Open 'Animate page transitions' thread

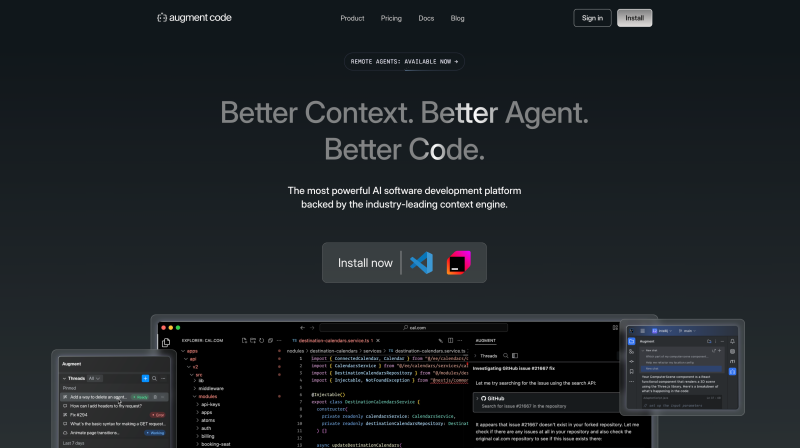(94, 433)
